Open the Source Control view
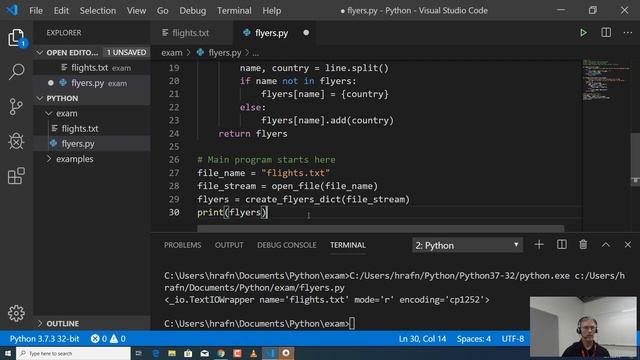The height and width of the screenshot is (360, 640). point(16,107)
